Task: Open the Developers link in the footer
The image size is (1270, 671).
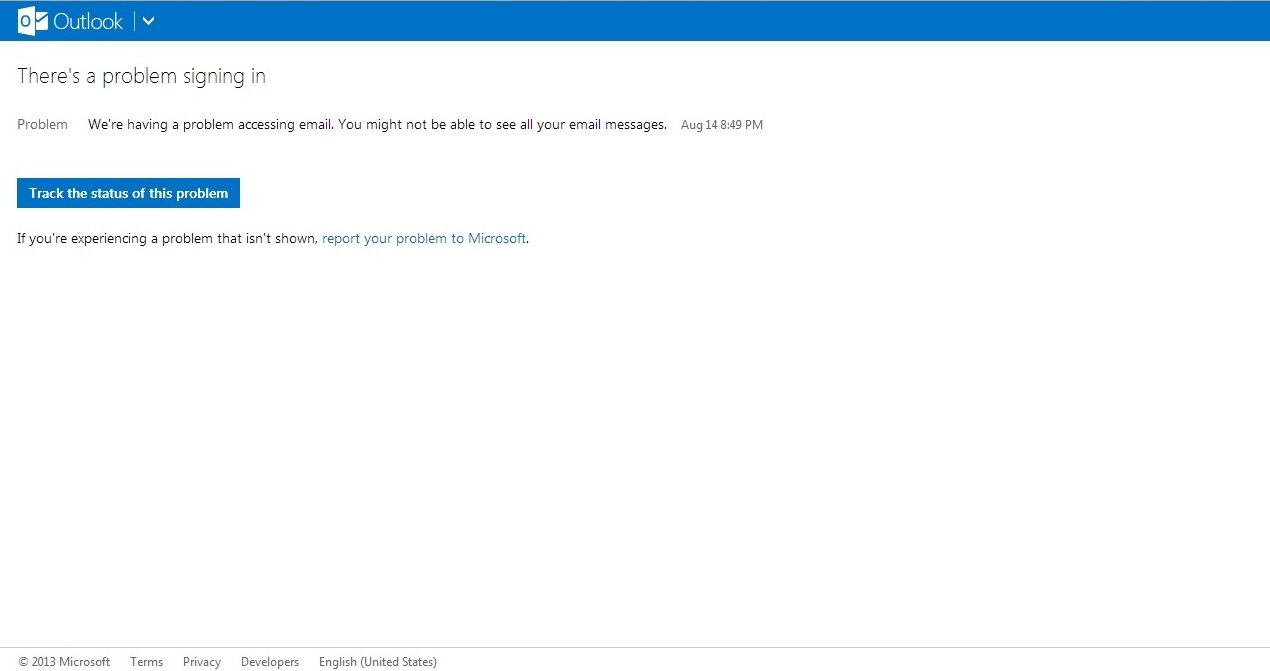Action: click(x=270, y=662)
